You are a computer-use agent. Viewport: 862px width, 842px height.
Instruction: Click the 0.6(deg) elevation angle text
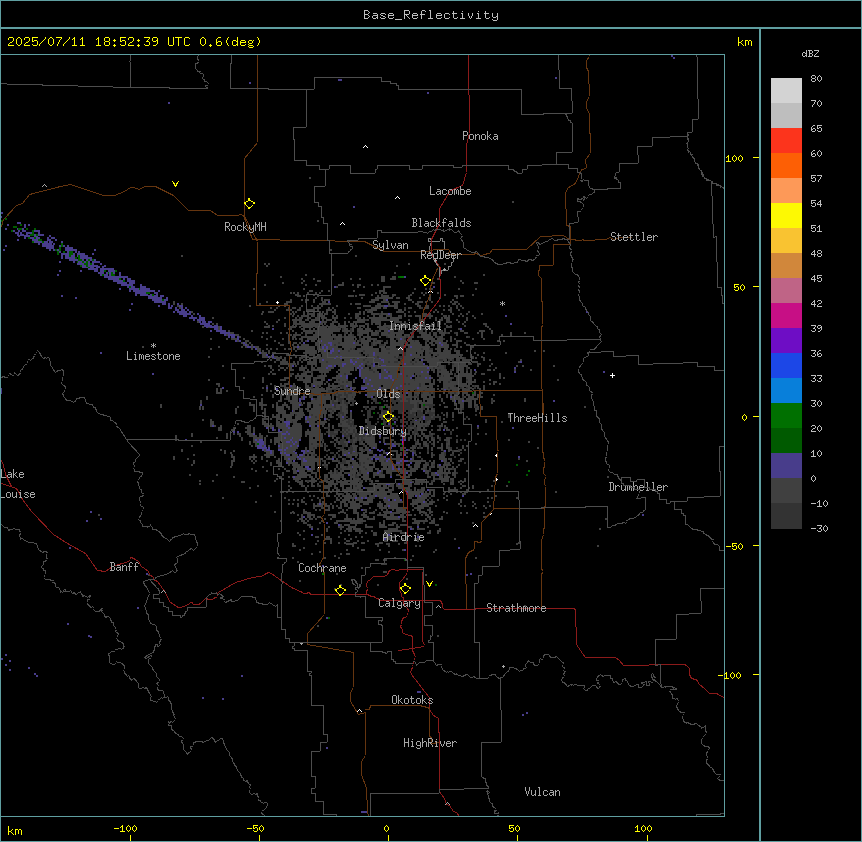(230, 42)
